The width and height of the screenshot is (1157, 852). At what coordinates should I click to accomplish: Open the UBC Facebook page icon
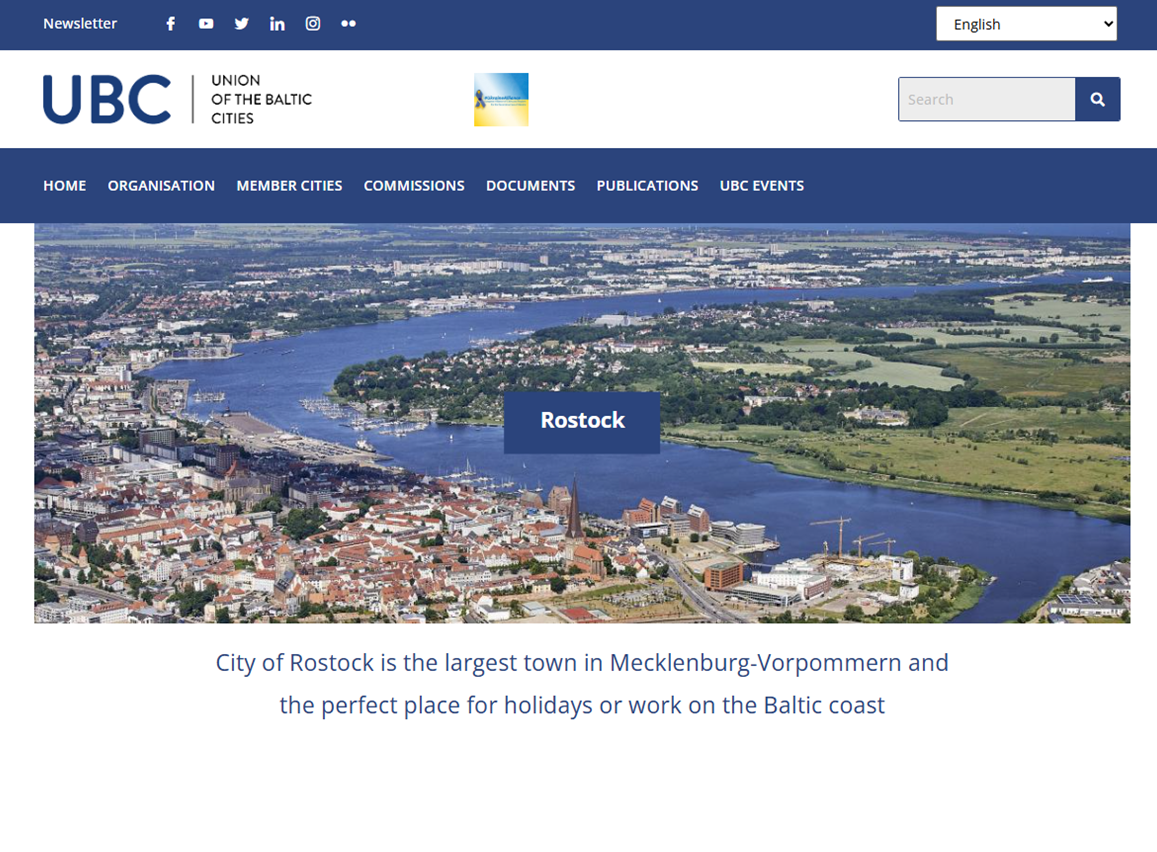pyautogui.click(x=171, y=24)
